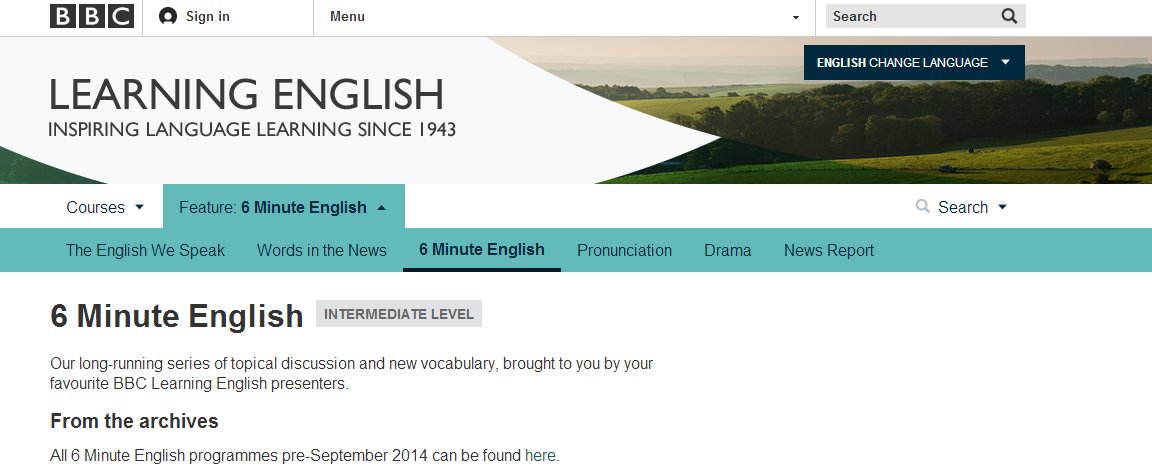Click the magnifier icon beside lower Search

coord(923,206)
